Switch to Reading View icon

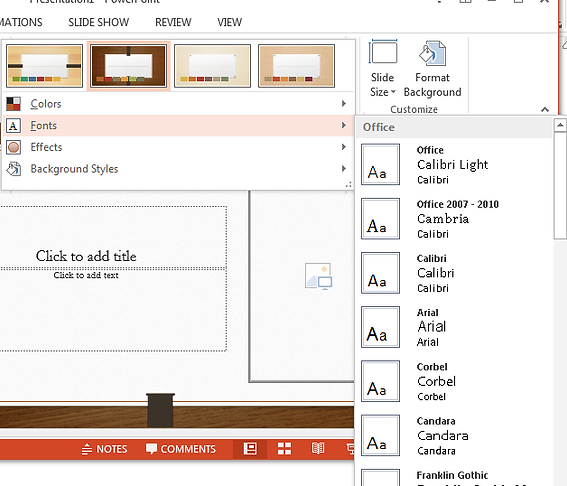click(317, 449)
